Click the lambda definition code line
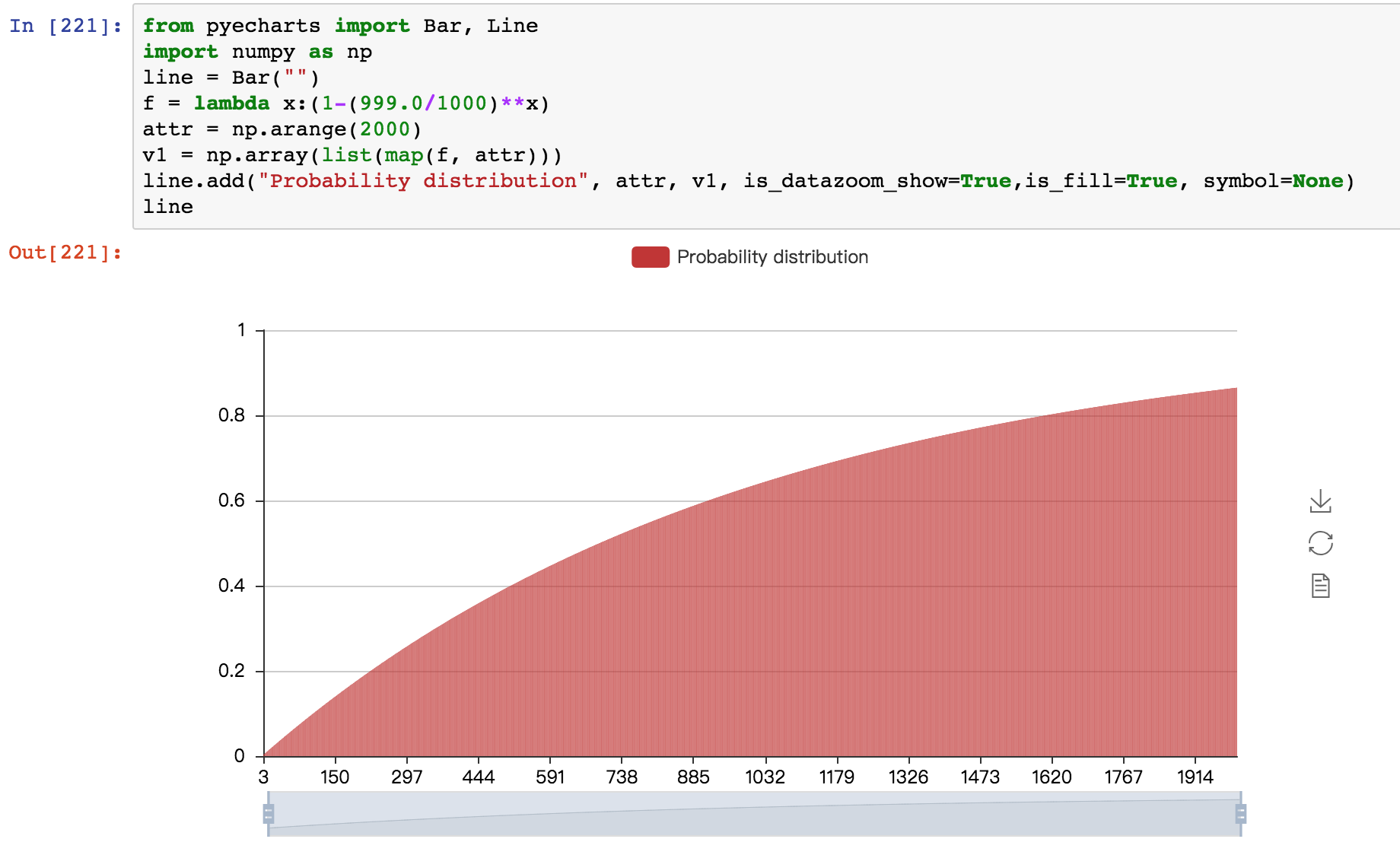The width and height of the screenshot is (1400, 858). point(346,103)
